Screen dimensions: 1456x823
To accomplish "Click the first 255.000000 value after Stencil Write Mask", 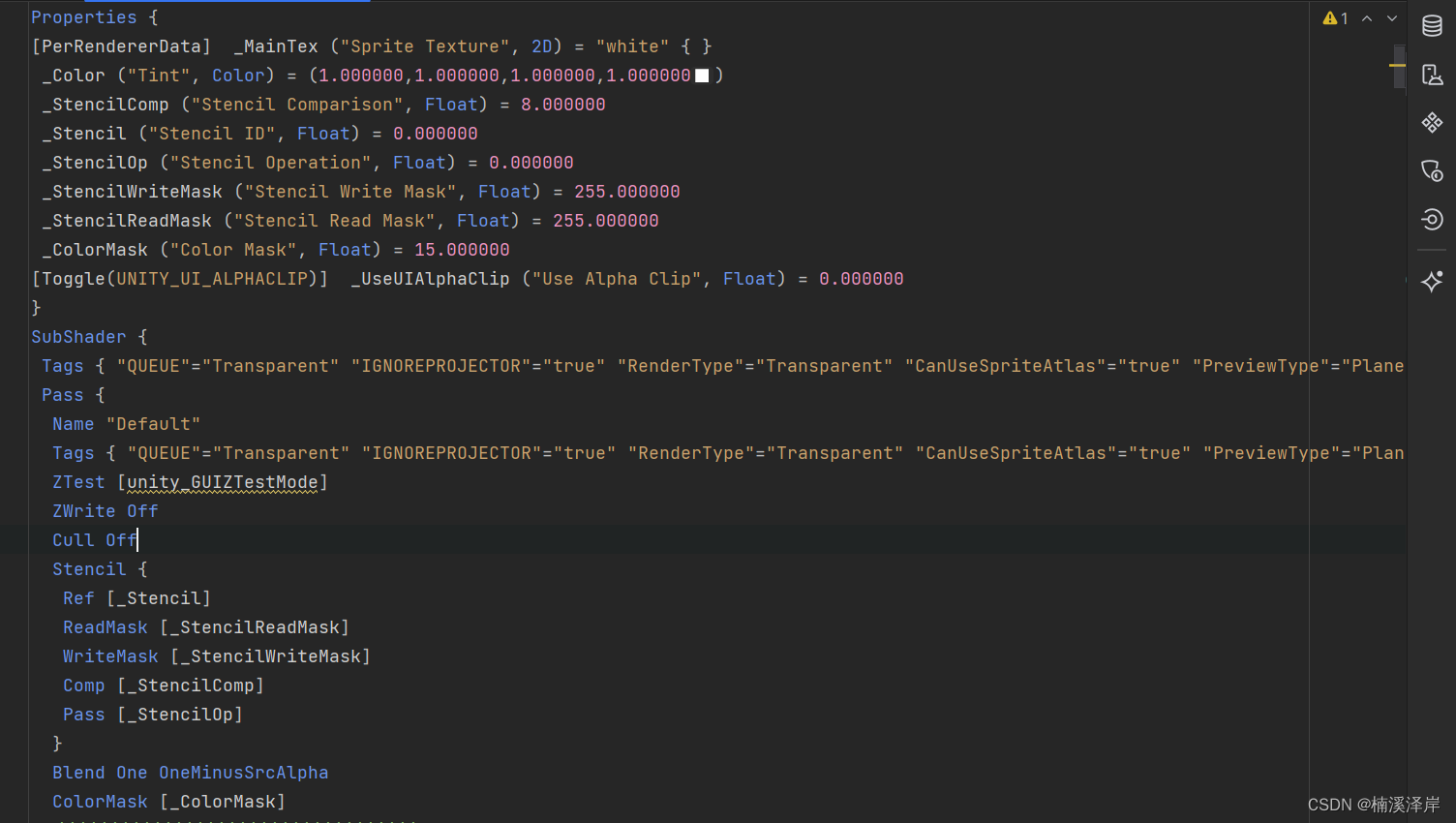I will point(627,192).
